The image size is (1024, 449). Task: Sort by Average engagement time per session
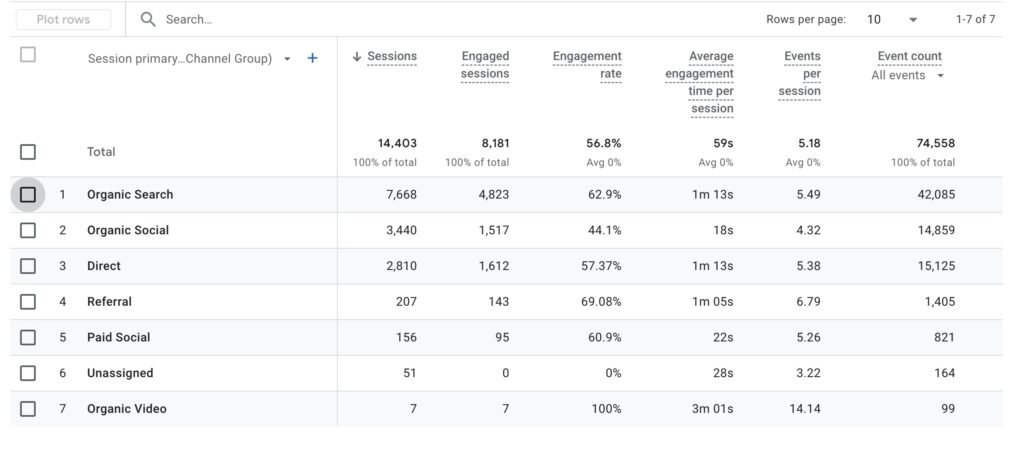pos(699,83)
